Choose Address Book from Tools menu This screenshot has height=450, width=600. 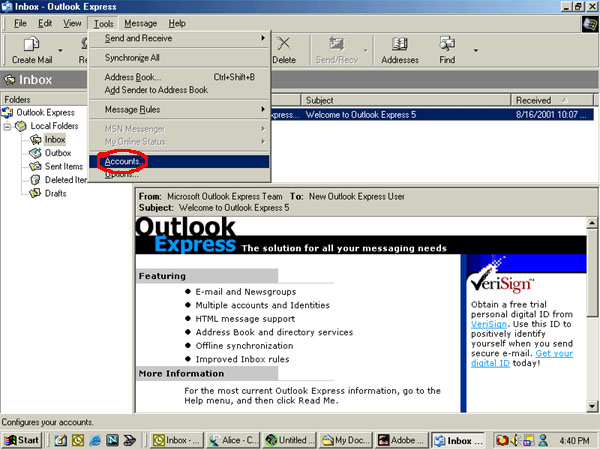(x=179, y=77)
